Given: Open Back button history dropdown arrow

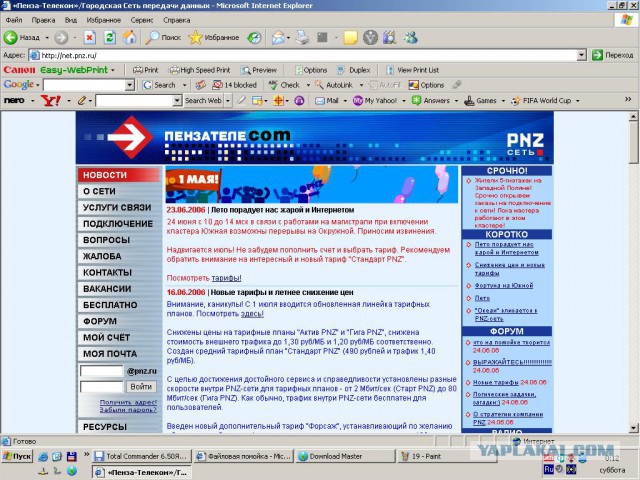Looking at the screenshot, I should tap(47, 38).
